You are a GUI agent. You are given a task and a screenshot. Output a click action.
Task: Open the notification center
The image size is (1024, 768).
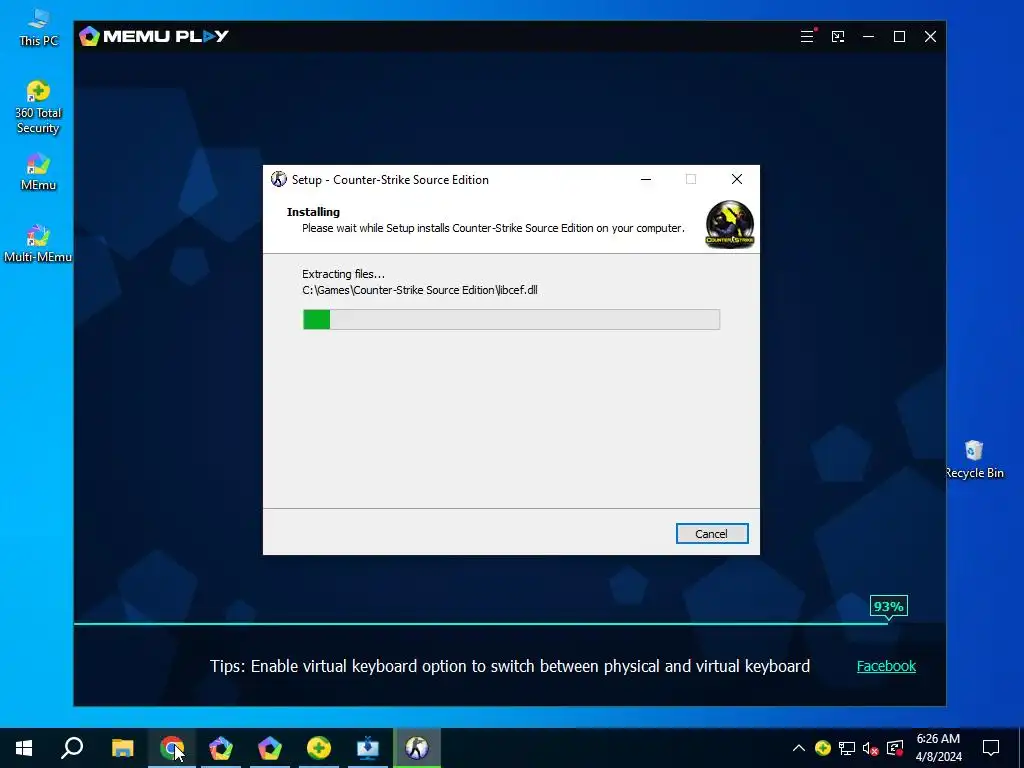pyautogui.click(x=991, y=748)
